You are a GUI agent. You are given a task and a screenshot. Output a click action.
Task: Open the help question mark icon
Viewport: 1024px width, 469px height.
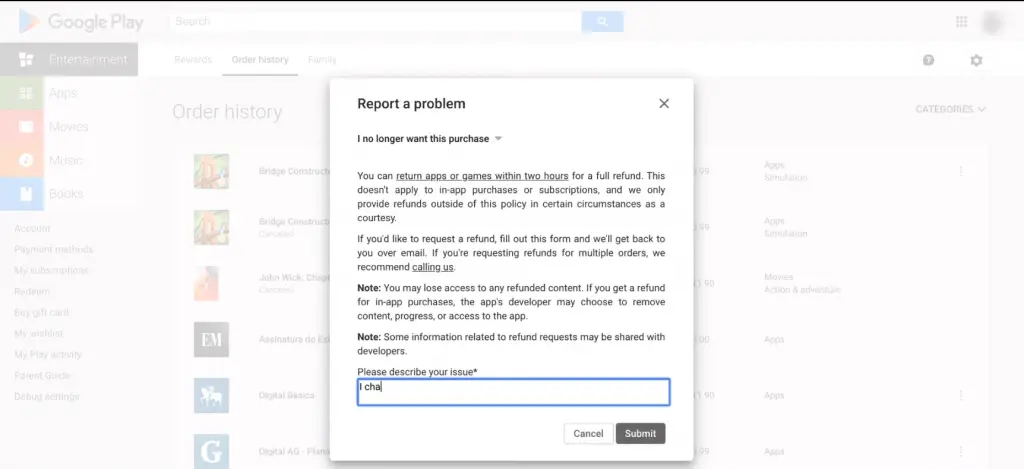click(x=928, y=60)
